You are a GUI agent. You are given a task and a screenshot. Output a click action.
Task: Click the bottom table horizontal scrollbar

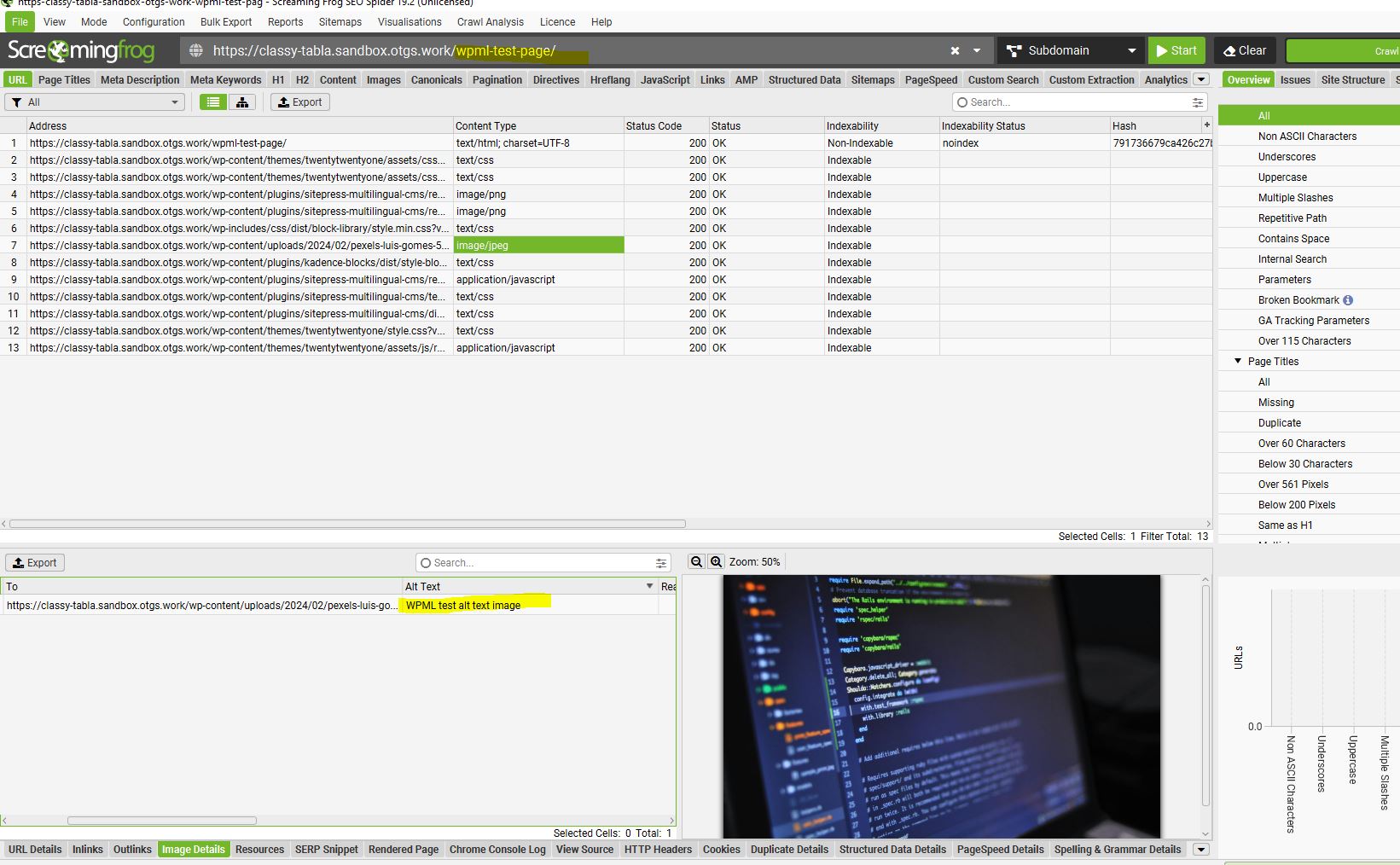[x=162, y=821]
